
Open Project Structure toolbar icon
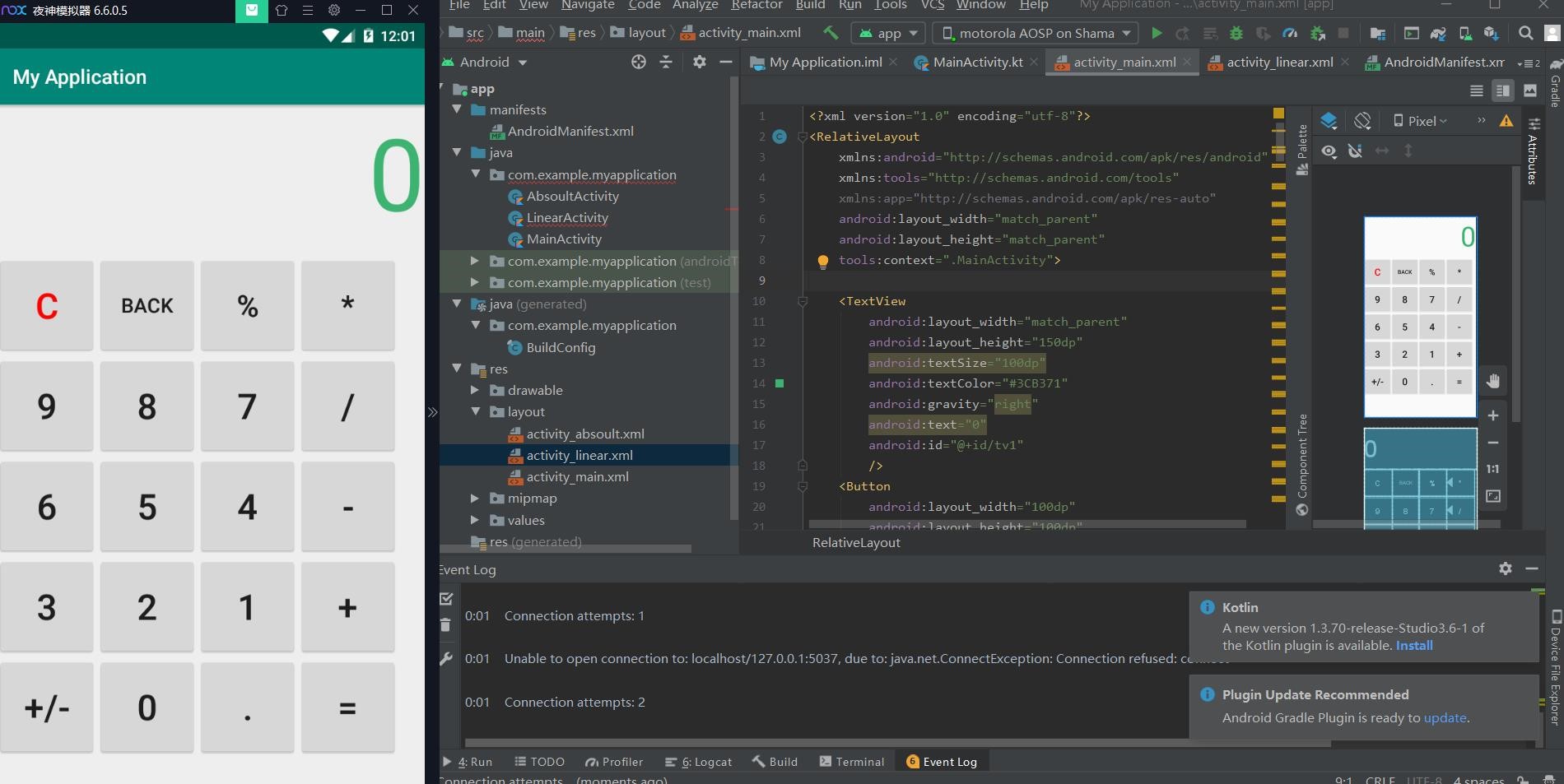click(x=1377, y=33)
